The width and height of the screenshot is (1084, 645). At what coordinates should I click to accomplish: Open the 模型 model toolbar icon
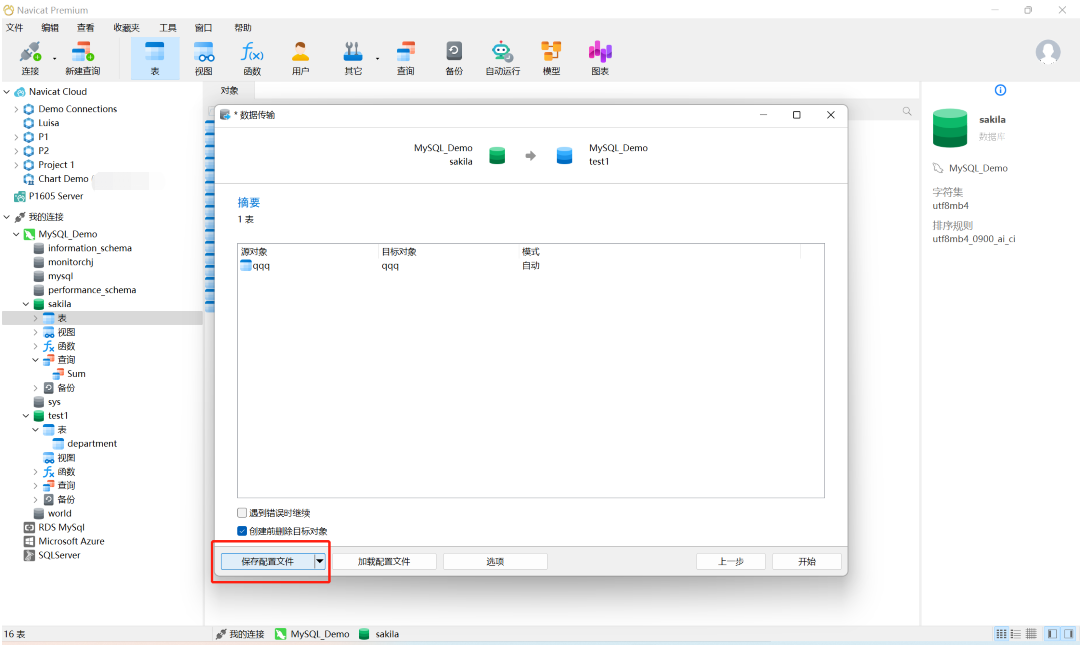click(551, 56)
